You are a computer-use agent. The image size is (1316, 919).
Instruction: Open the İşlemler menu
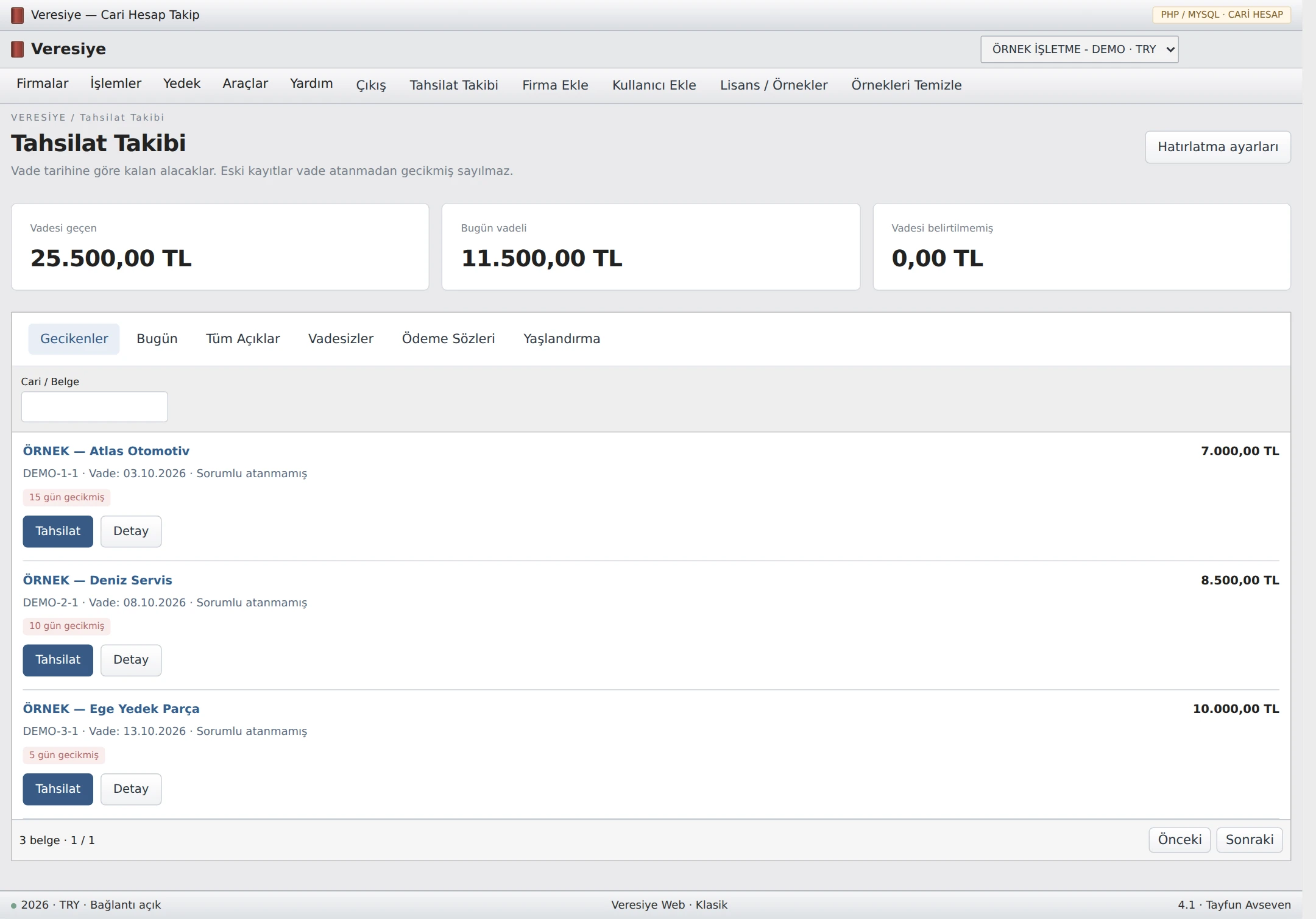click(116, 83)
